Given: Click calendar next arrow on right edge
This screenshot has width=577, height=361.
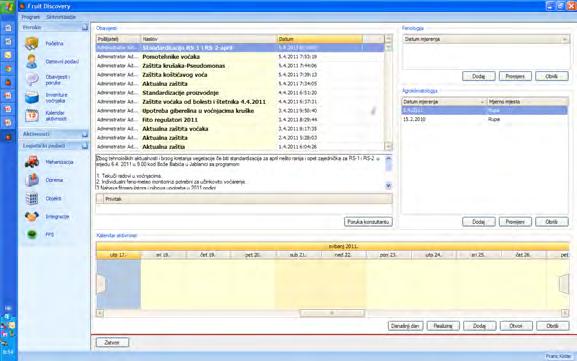Looking at the screenshot, I should pos(564,284).
